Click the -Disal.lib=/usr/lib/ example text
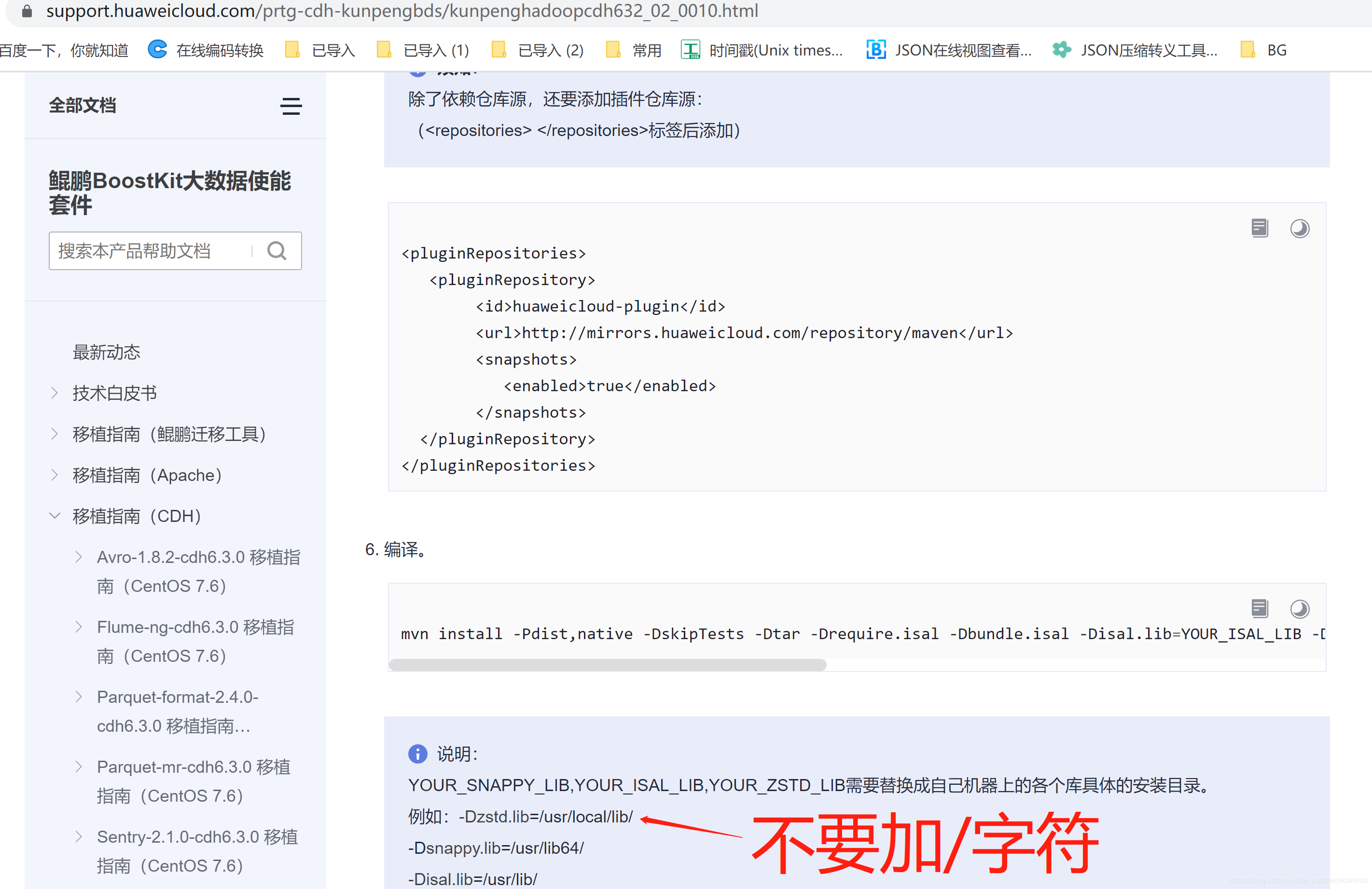 coord(473,879)
